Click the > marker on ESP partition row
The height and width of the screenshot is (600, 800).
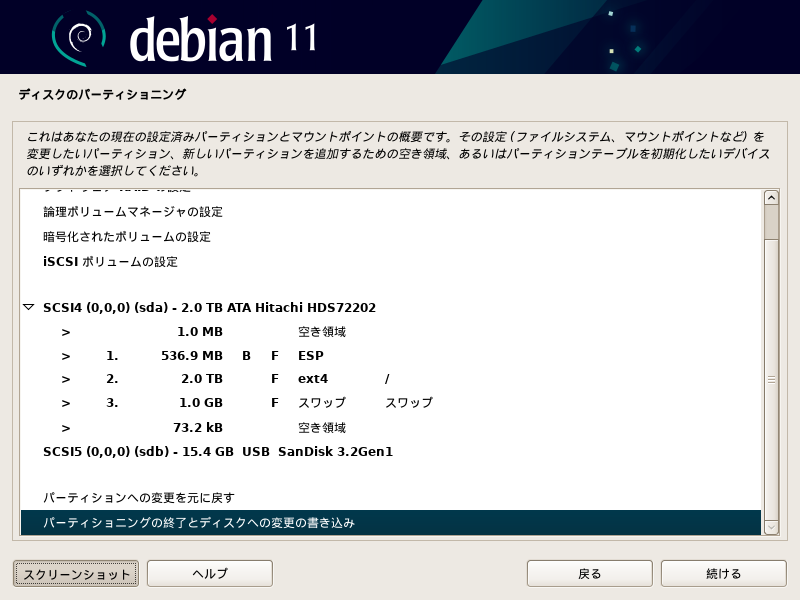66,356
